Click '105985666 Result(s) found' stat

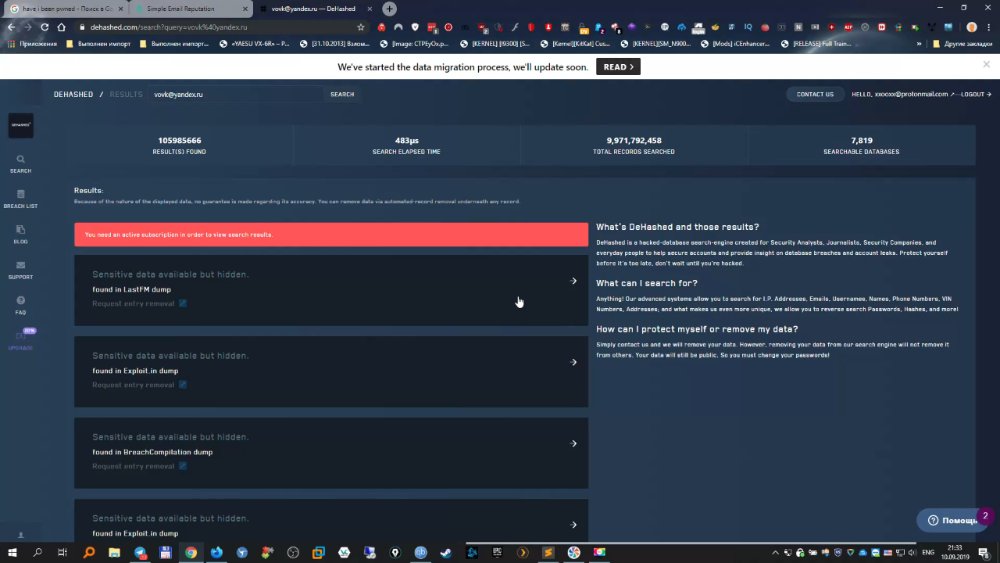[x=179, y=145]
